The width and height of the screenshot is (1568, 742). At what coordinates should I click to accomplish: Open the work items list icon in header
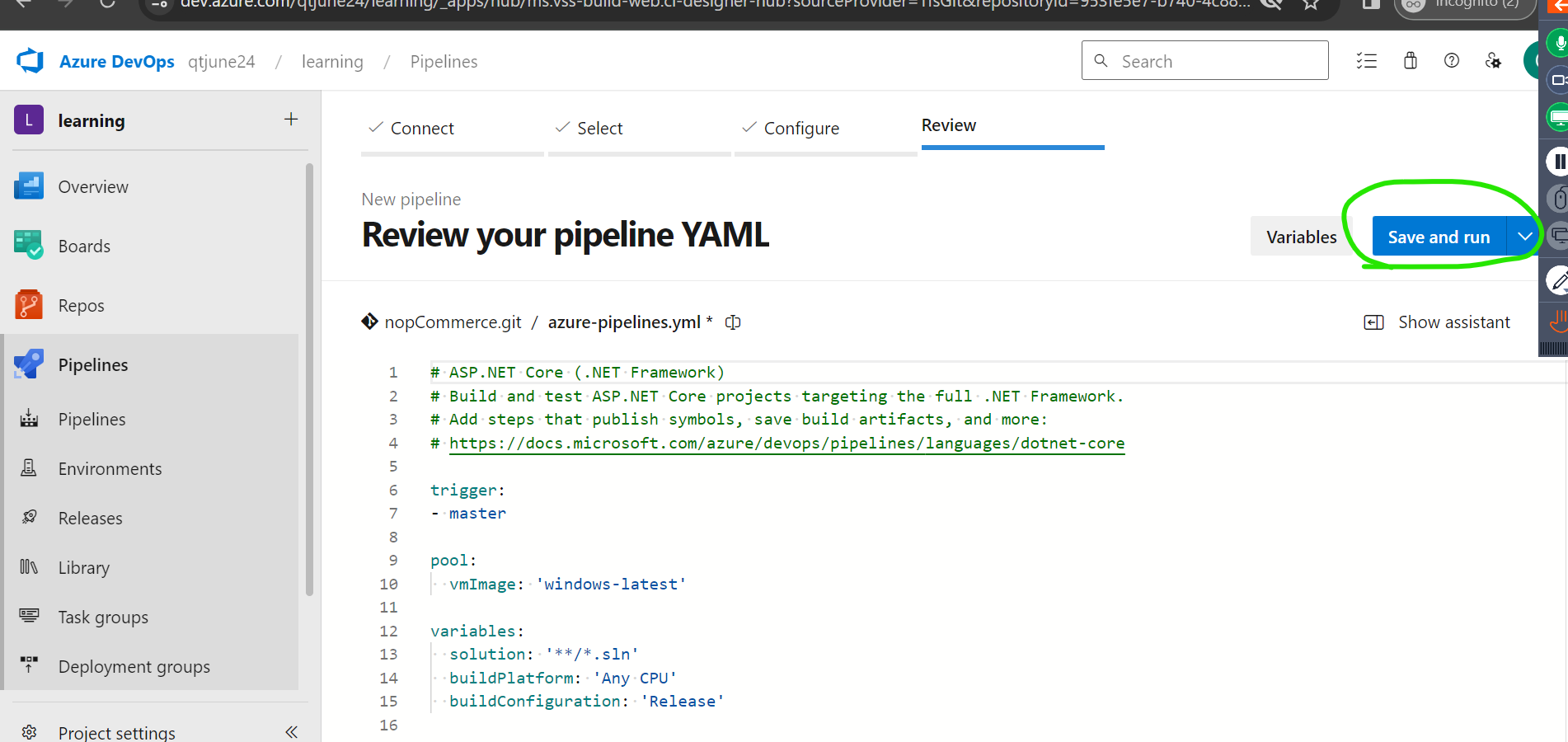tap(1367, 60)
